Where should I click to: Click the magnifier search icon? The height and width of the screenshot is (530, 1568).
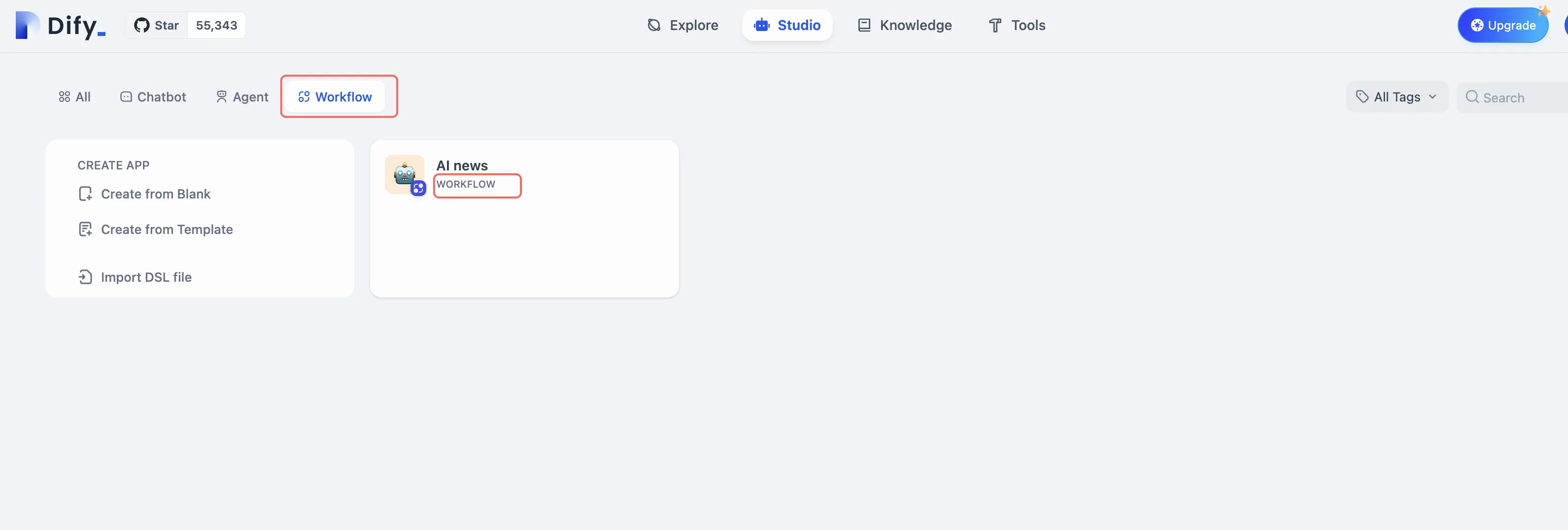(1471, 97)
